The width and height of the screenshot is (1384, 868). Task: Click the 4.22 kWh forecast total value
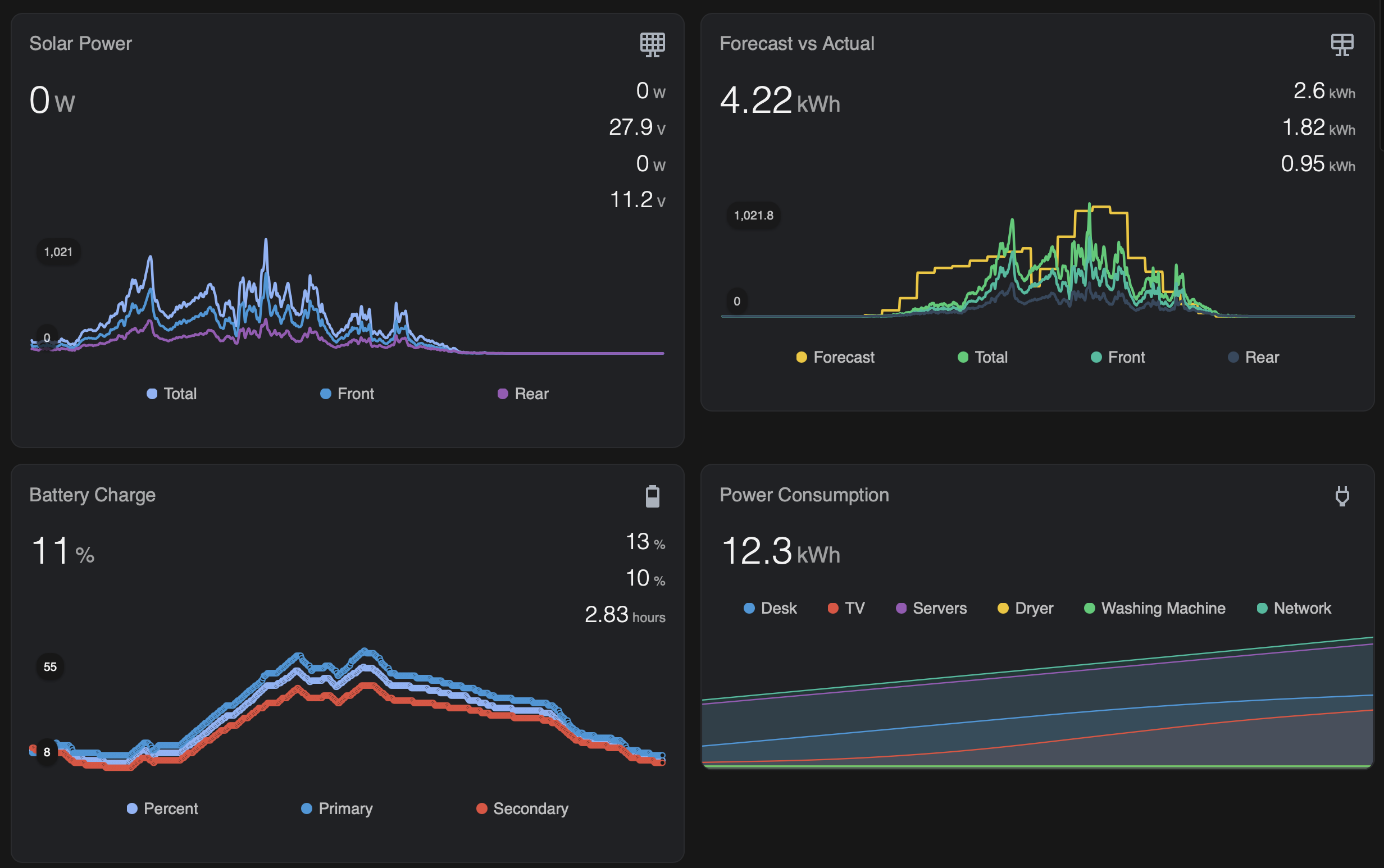(x=780, y=100)
